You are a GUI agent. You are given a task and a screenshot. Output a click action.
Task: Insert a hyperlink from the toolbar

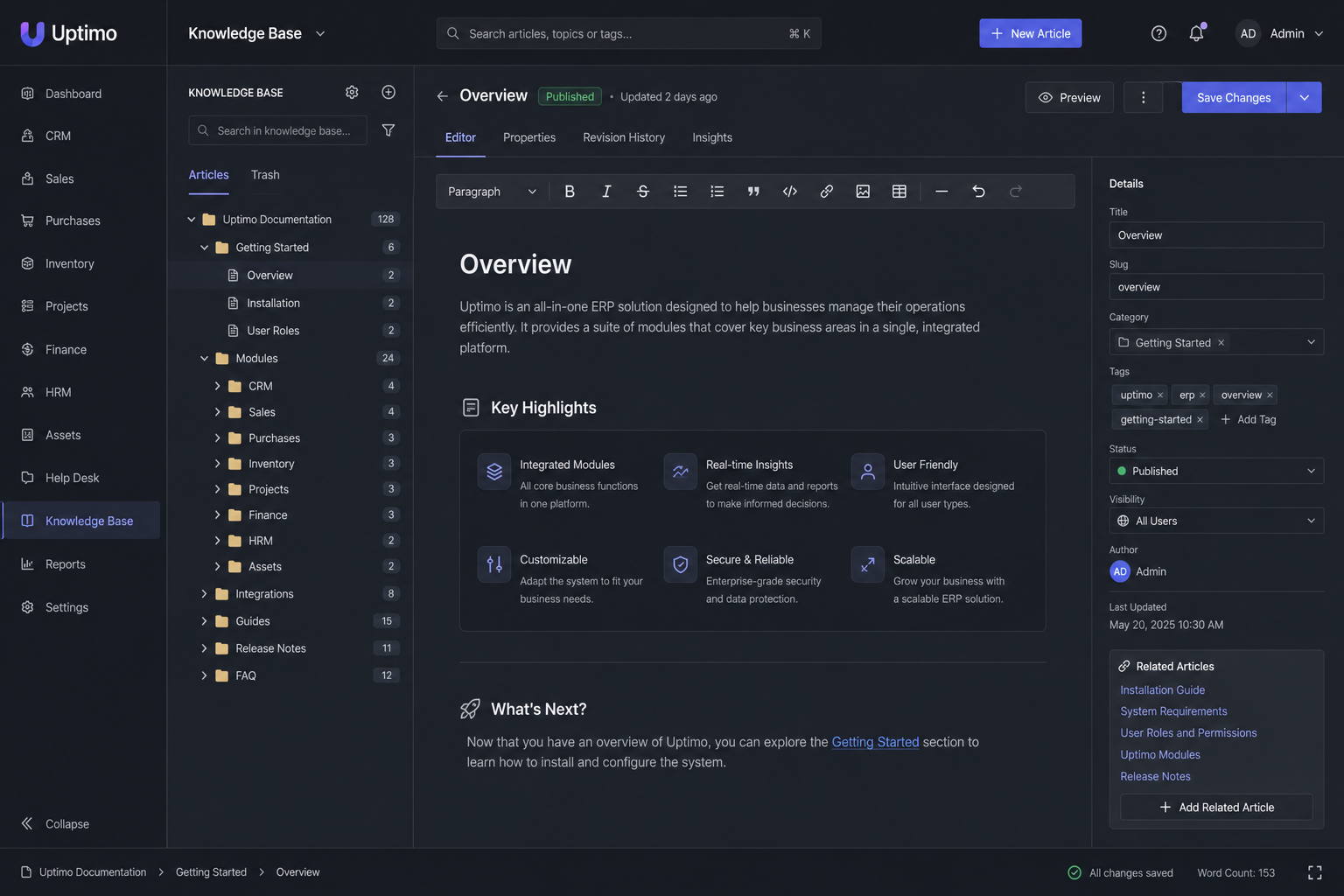pyautogui.click(x=827, y=192)
